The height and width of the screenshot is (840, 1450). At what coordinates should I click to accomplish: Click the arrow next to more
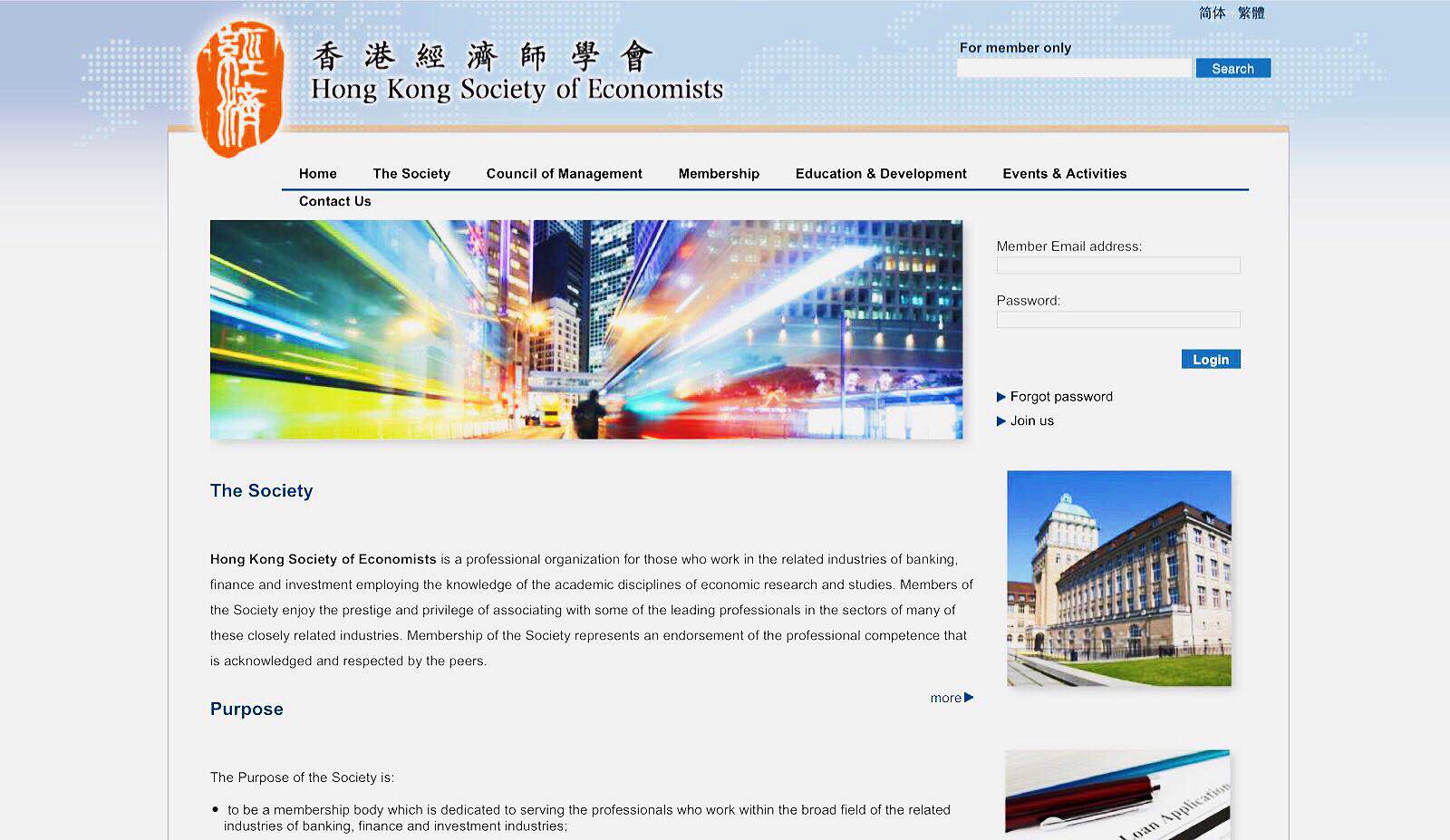[x=969, y=698]
